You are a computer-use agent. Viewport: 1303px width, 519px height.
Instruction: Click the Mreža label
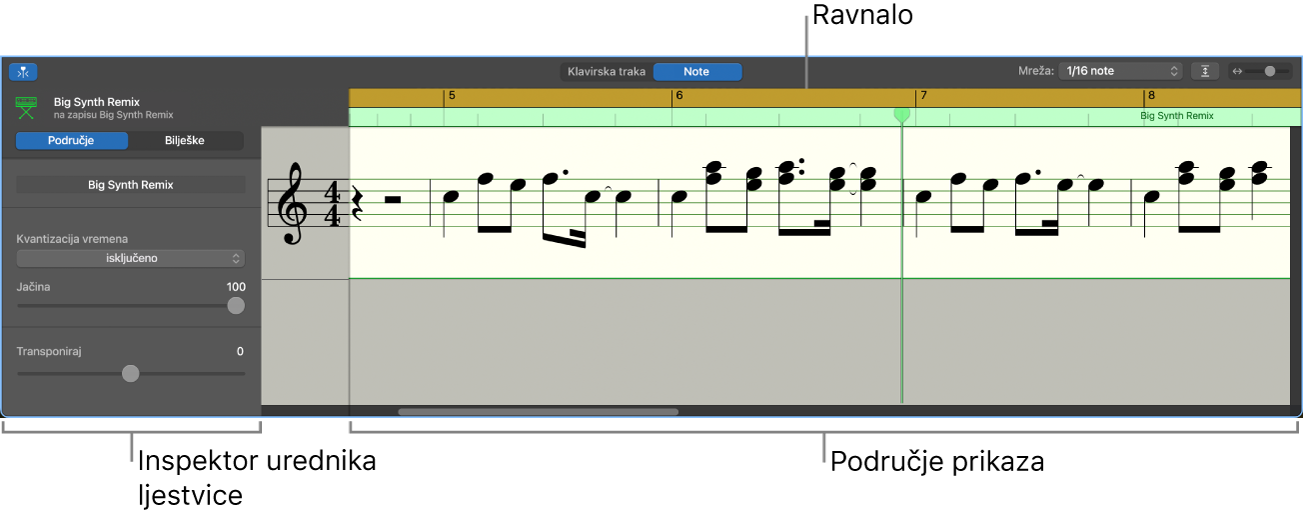point(1036,71)
